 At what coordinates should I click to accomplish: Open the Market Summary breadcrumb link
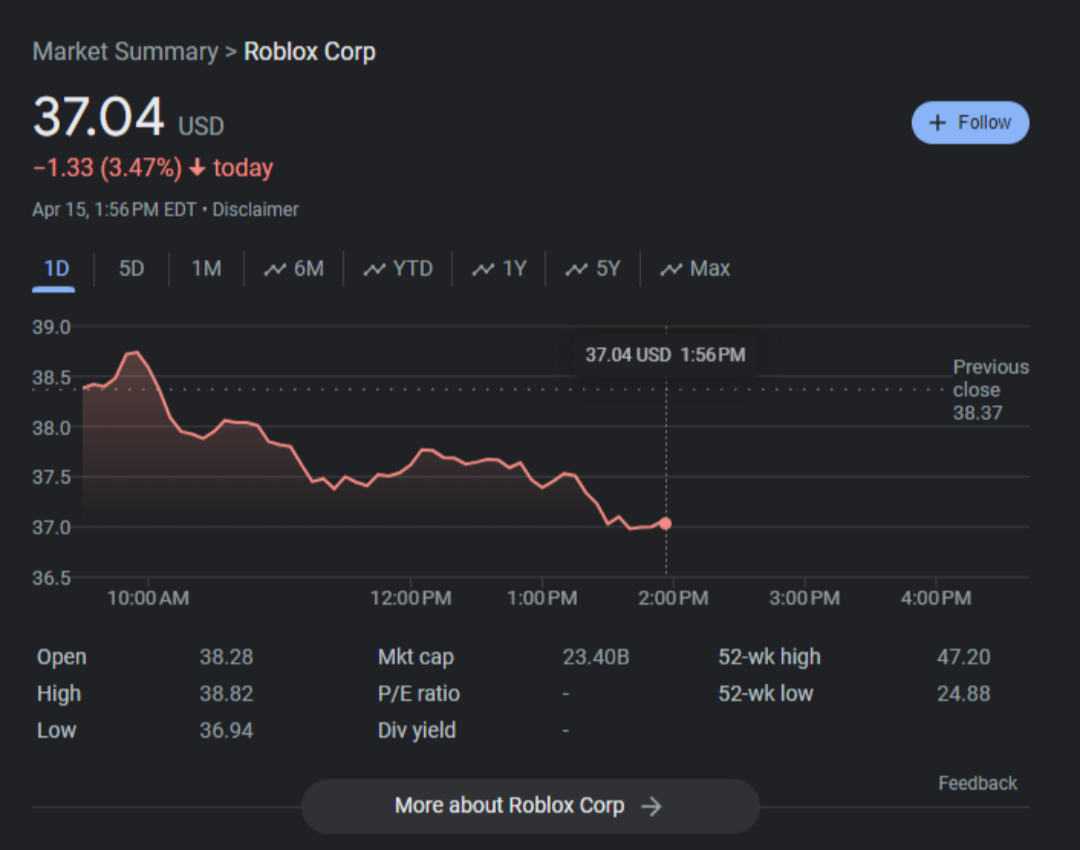(x=125, y=52)
